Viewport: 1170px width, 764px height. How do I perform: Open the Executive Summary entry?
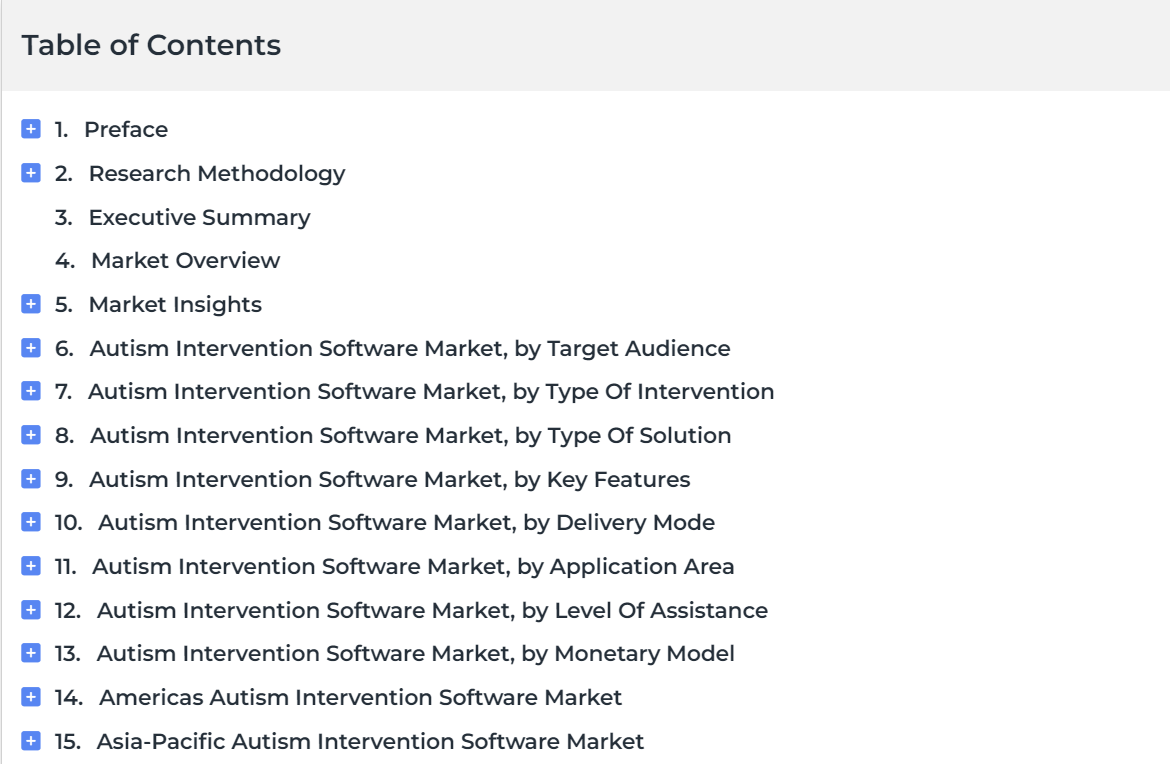[x=199, y=217]
